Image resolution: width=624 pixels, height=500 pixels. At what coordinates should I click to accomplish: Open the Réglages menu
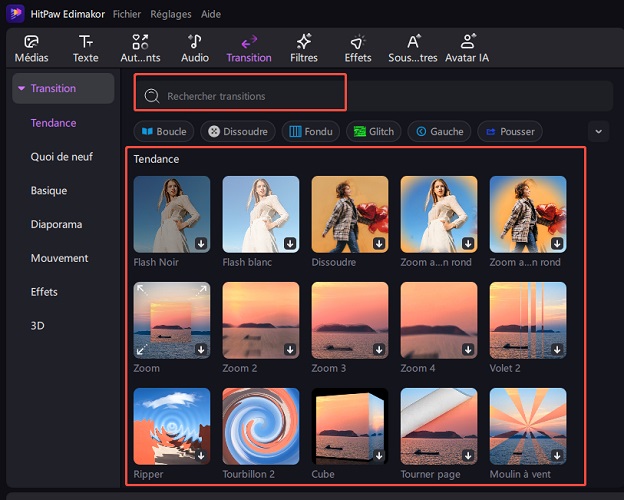pos(171,14)
